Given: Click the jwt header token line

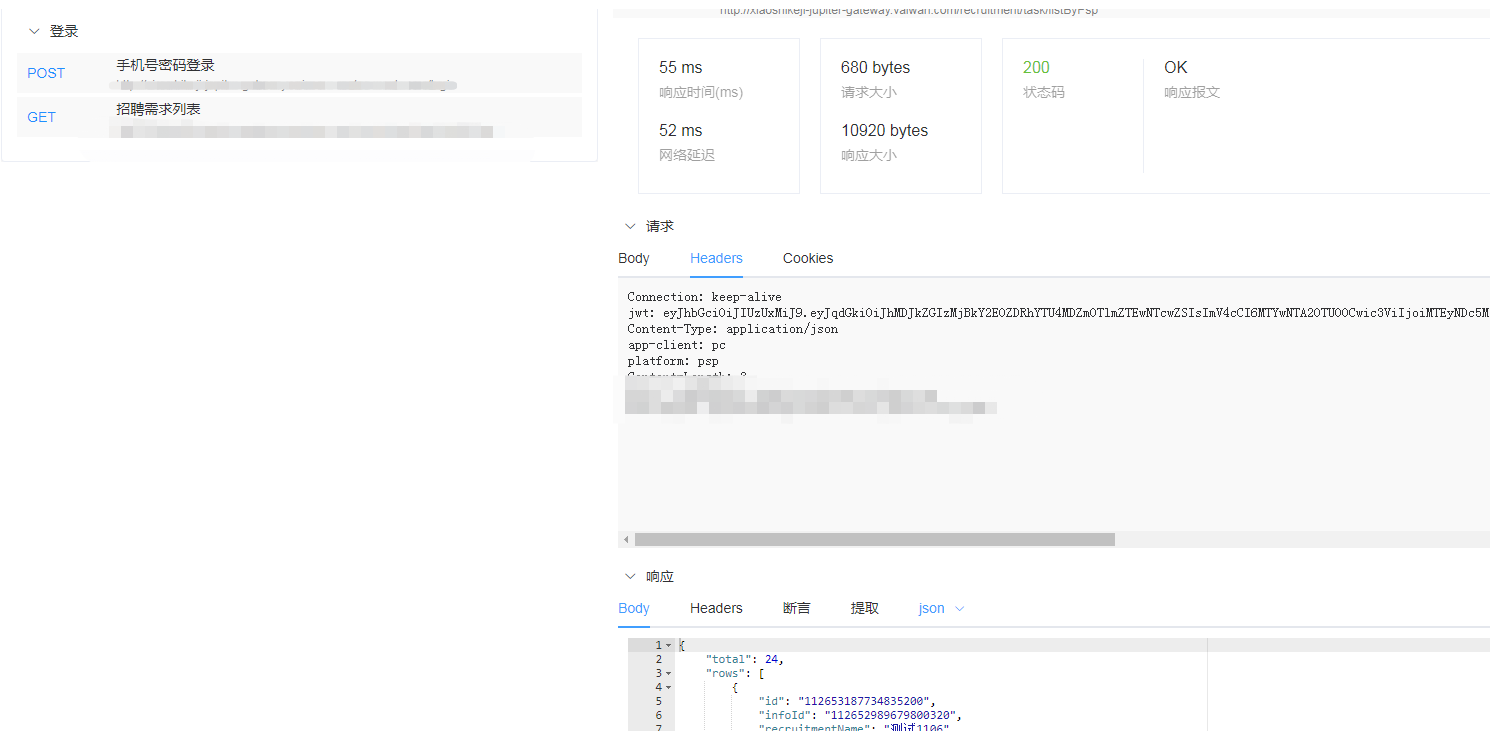Looking at the screenshot, I should point(1058,313).
